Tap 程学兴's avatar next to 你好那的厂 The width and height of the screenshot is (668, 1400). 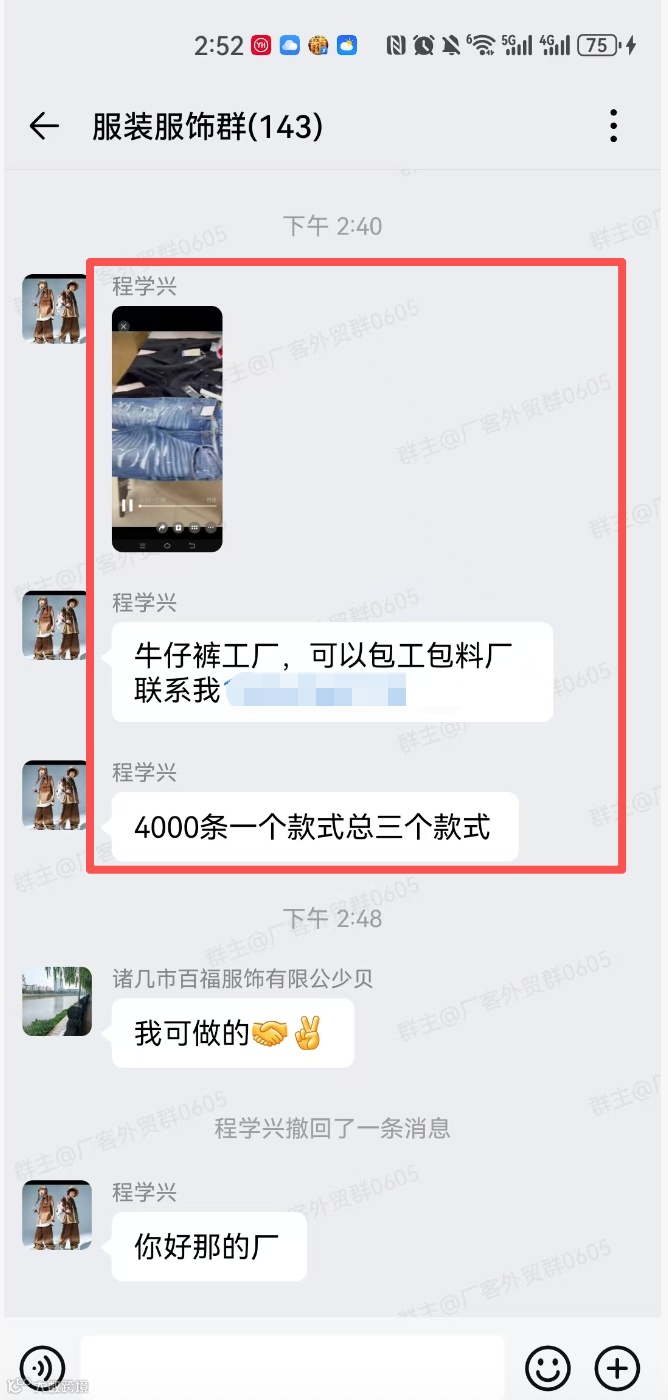(56, 1215)
